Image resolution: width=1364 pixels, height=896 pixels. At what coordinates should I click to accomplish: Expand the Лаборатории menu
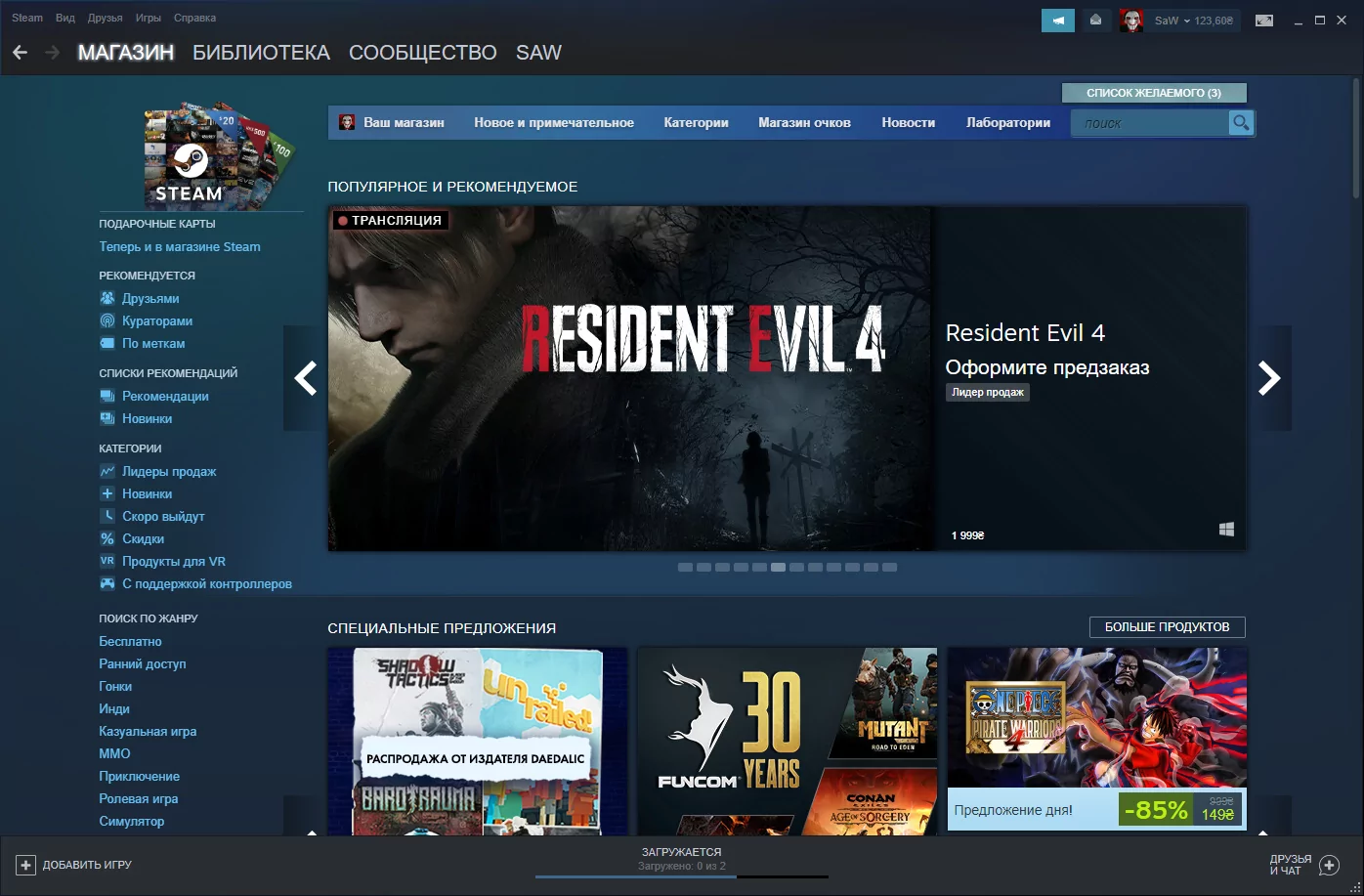tap(1008, 122)
